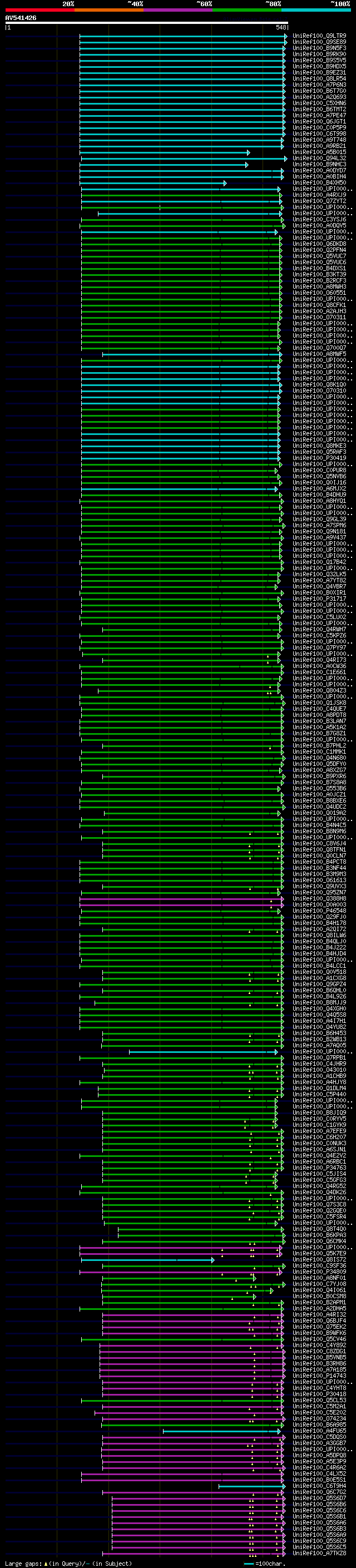Select hit label UniRef100_A0DQV5
Viewport: 356px width, 1568px height.
319,225
